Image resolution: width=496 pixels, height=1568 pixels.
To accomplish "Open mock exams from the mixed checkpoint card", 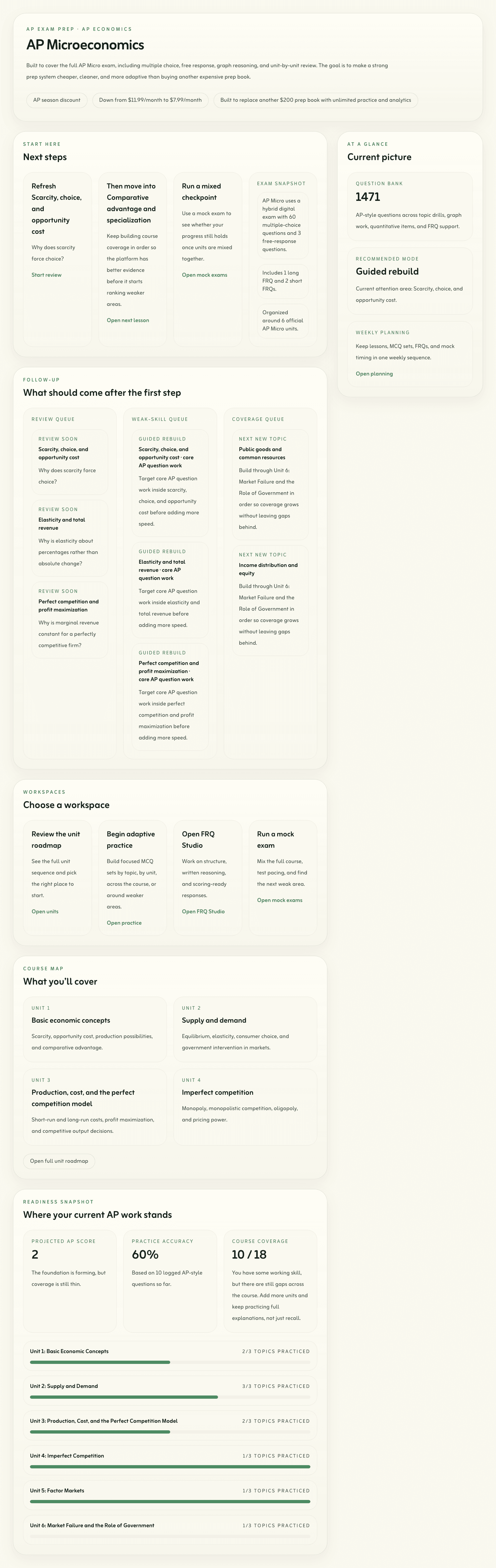I will click(204, 275).
